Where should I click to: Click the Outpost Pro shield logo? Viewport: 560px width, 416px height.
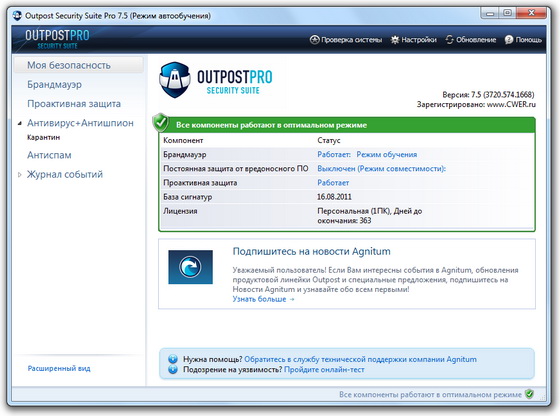pos(174,80)
